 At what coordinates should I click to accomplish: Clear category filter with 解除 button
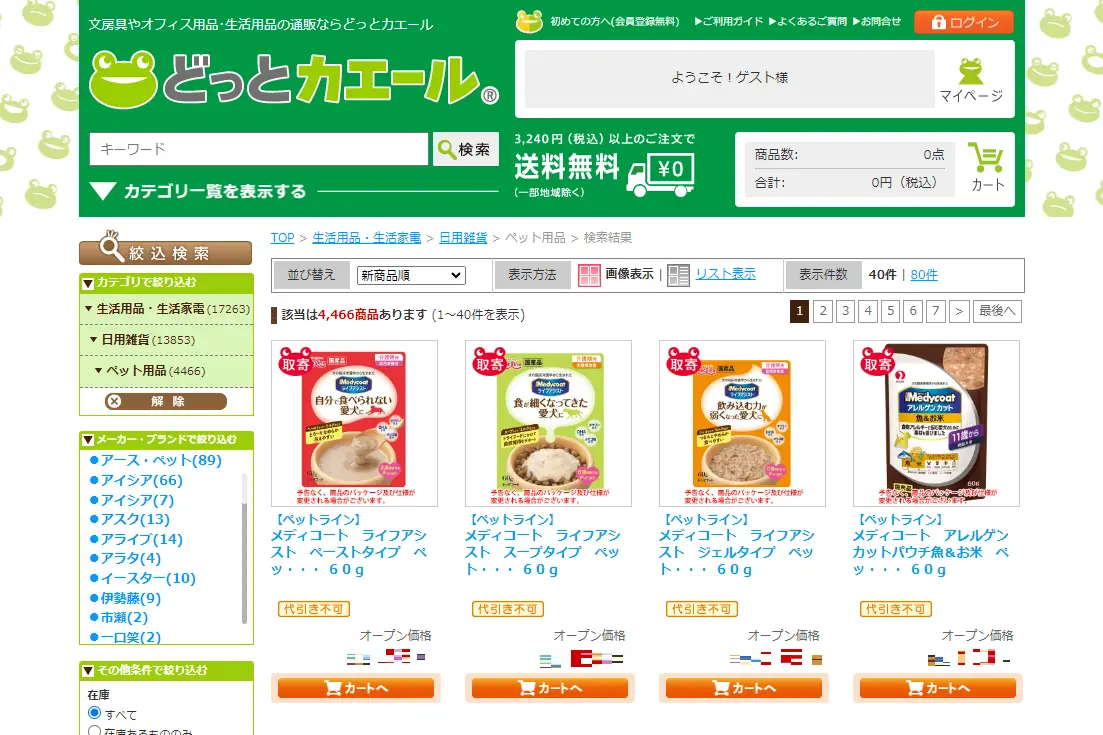[166, 402]
